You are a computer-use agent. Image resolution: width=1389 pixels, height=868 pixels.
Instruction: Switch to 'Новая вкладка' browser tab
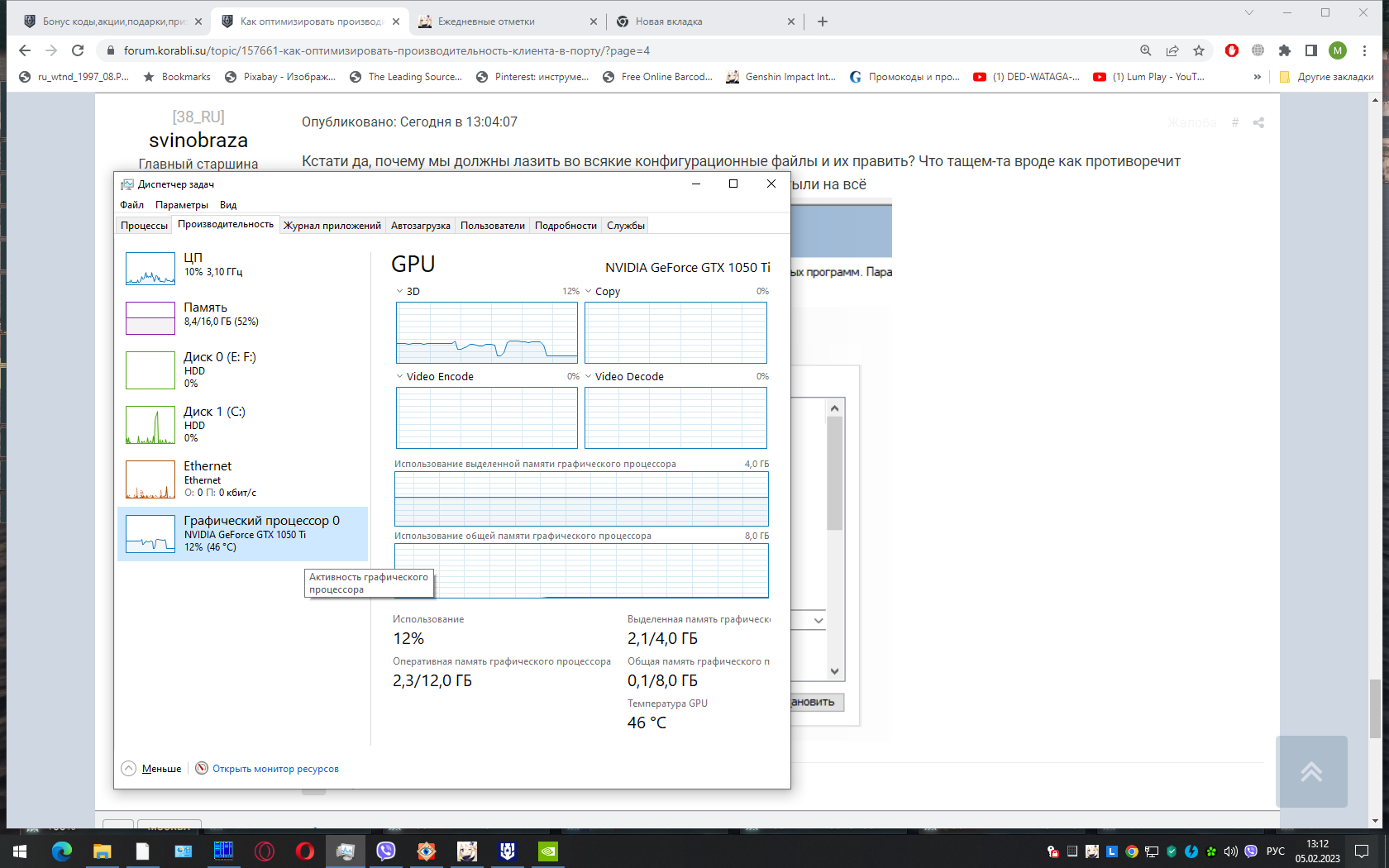click(706, 21)
